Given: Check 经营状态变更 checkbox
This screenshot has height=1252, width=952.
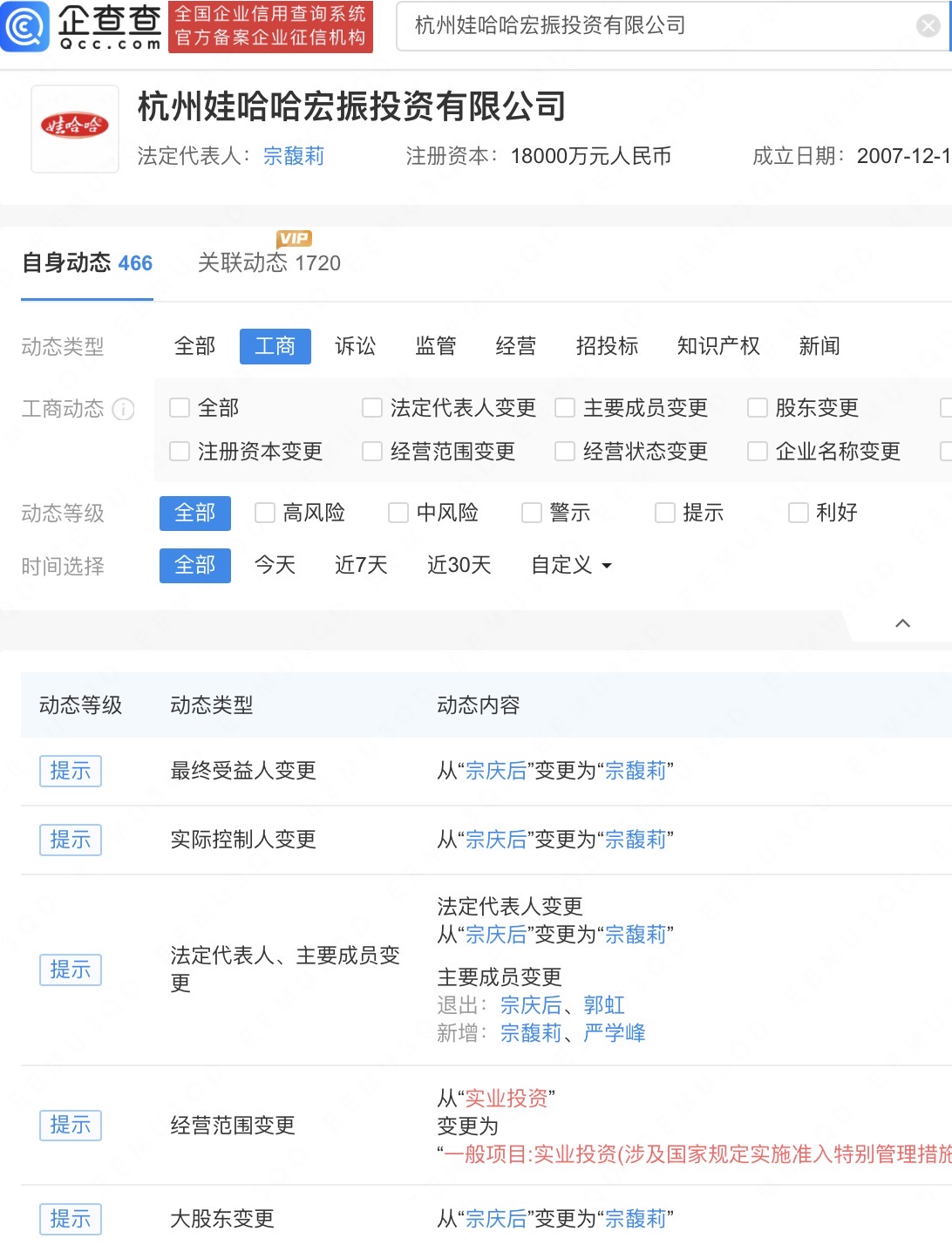Looking at the screenshot, I should pos(565,451).
